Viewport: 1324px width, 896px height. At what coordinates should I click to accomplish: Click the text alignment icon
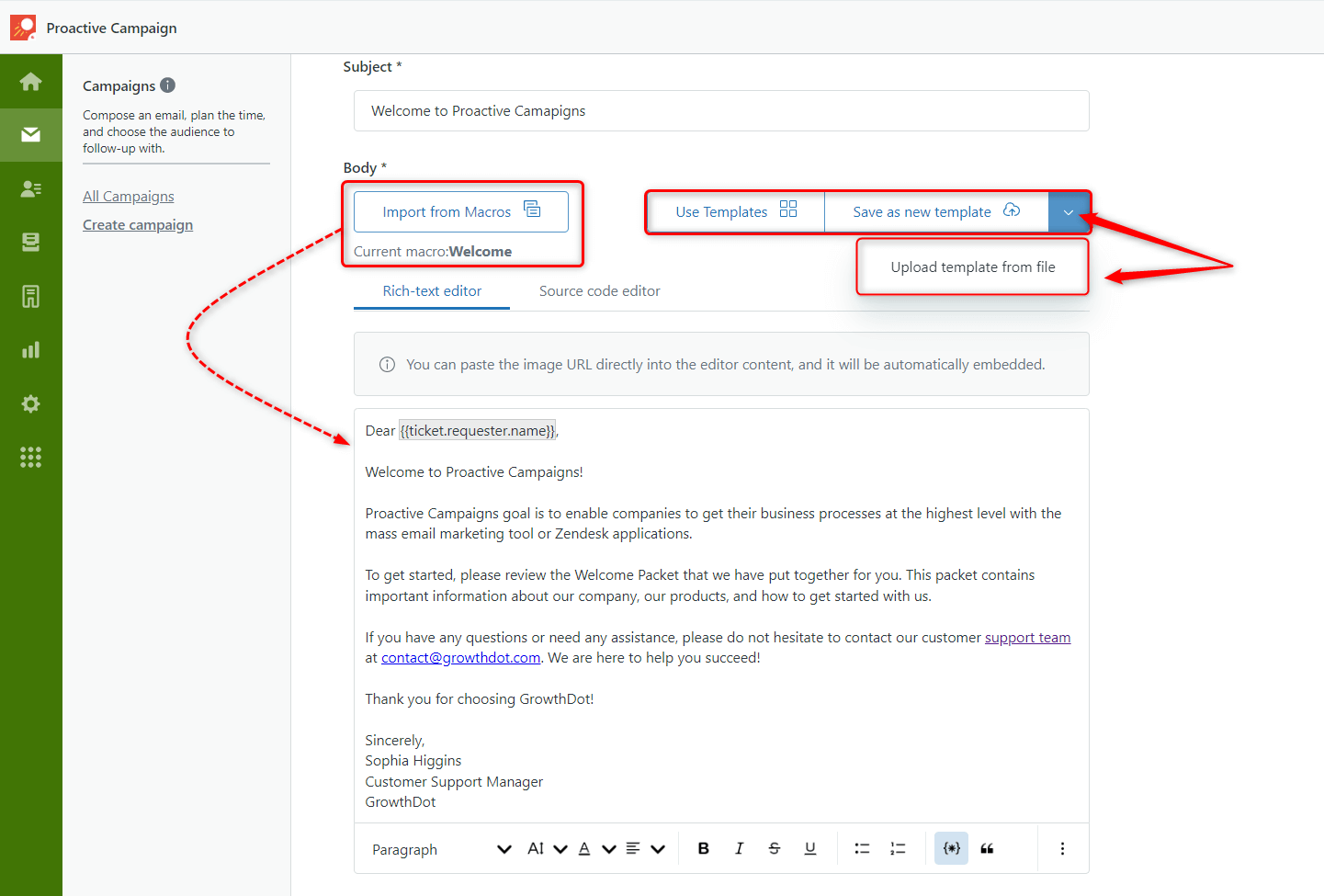point(633,848)
